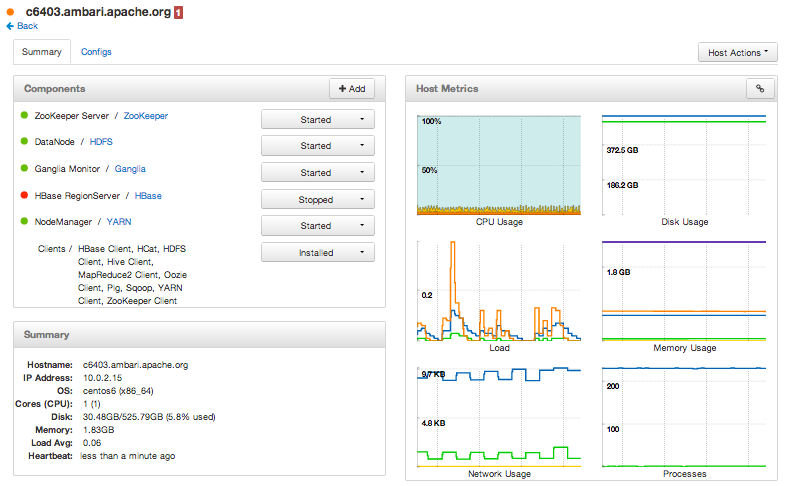Add a new component with + Add
This screenshot has width=786, height=486.
tap(351, 89)
